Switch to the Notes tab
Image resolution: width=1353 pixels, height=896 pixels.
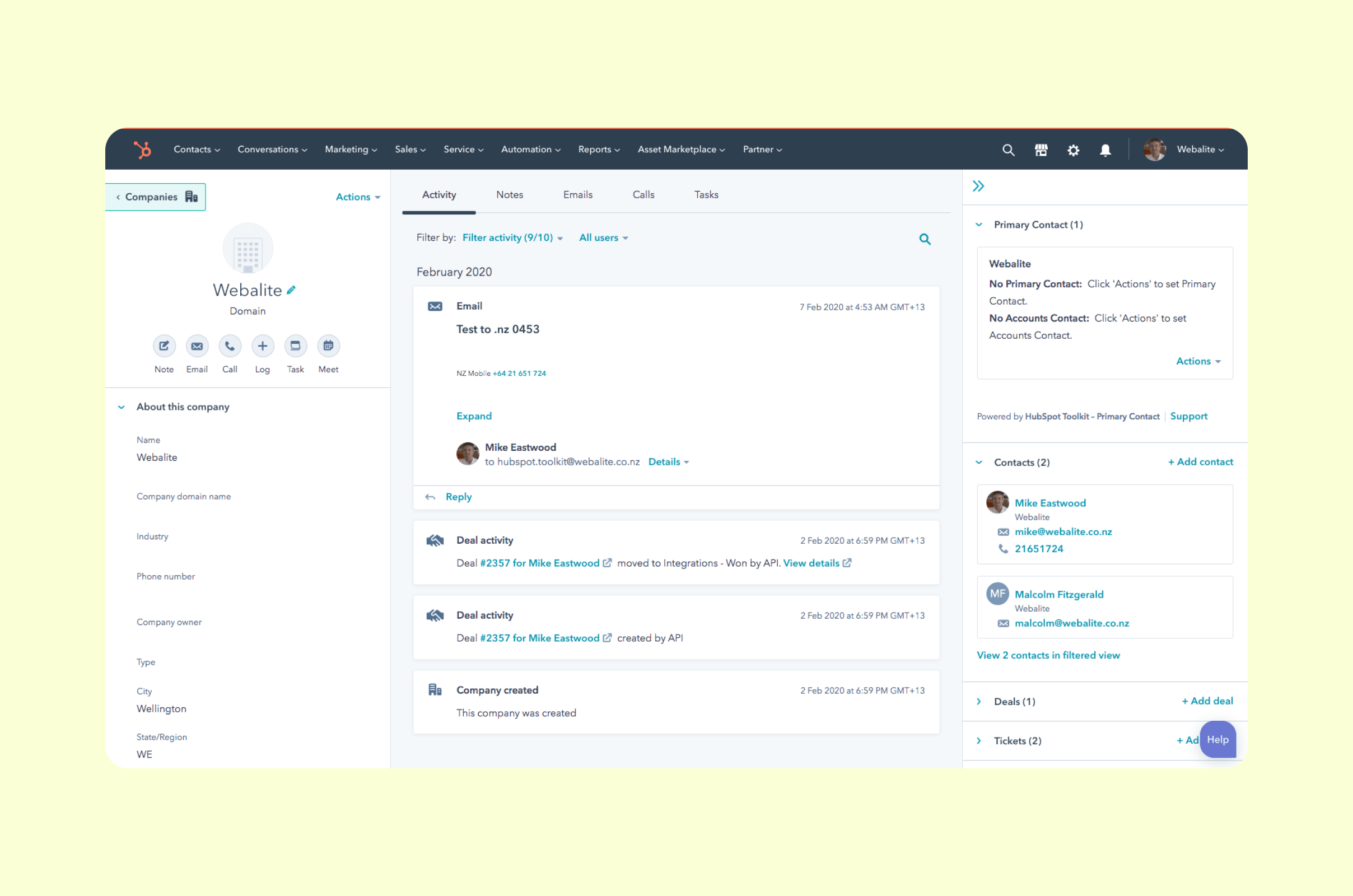pos(509,194)
